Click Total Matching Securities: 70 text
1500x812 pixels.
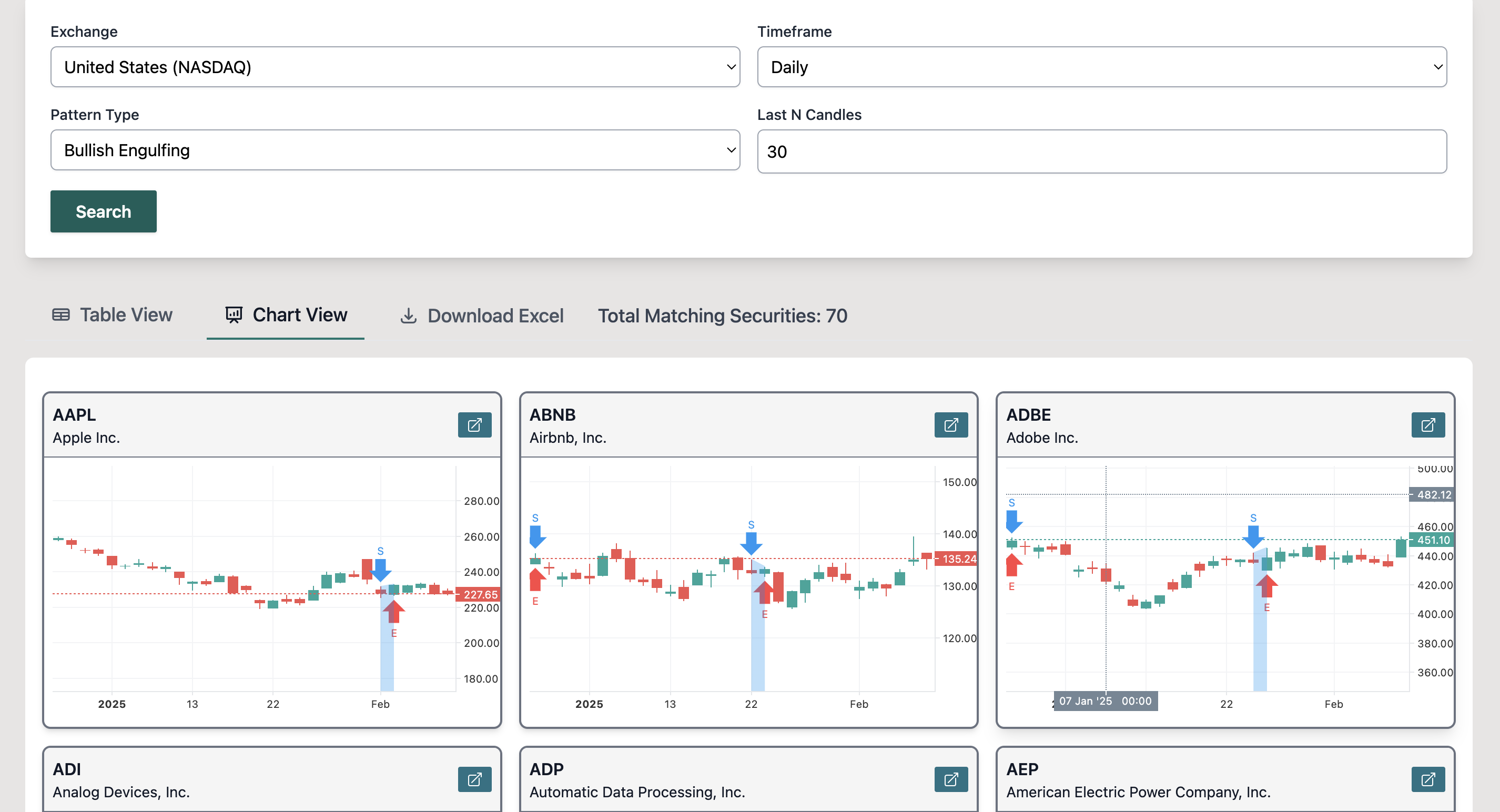pos(722,316)
